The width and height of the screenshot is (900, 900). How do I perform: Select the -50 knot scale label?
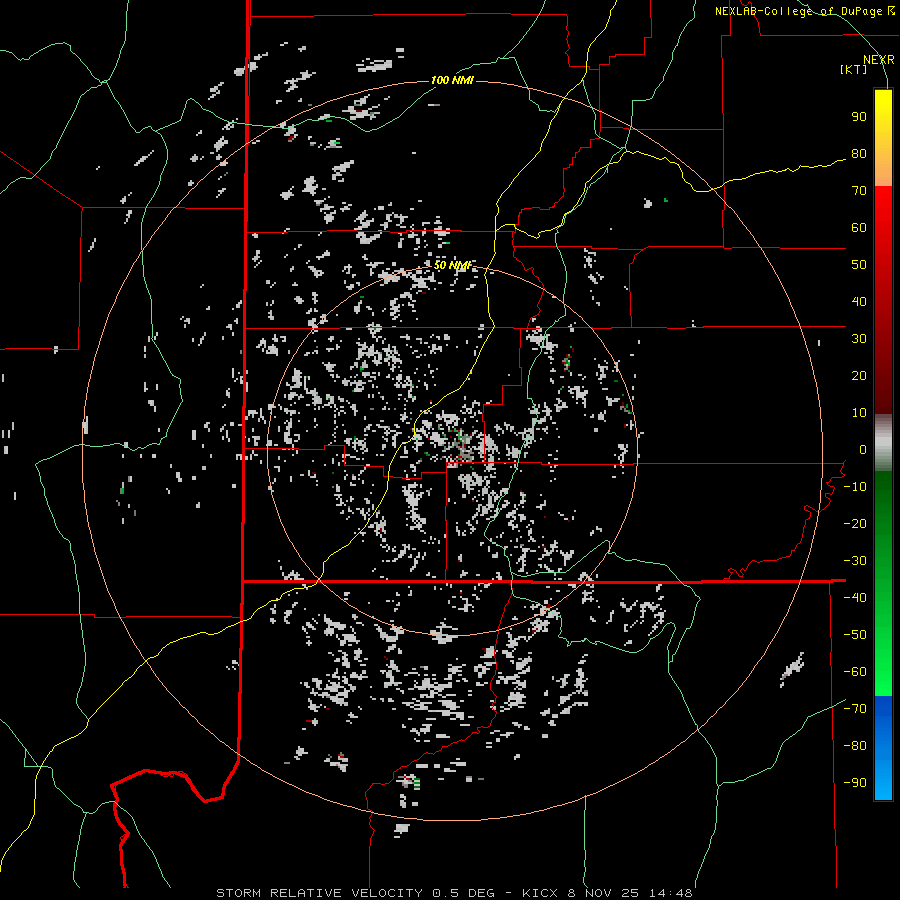[x=855, y=635]
